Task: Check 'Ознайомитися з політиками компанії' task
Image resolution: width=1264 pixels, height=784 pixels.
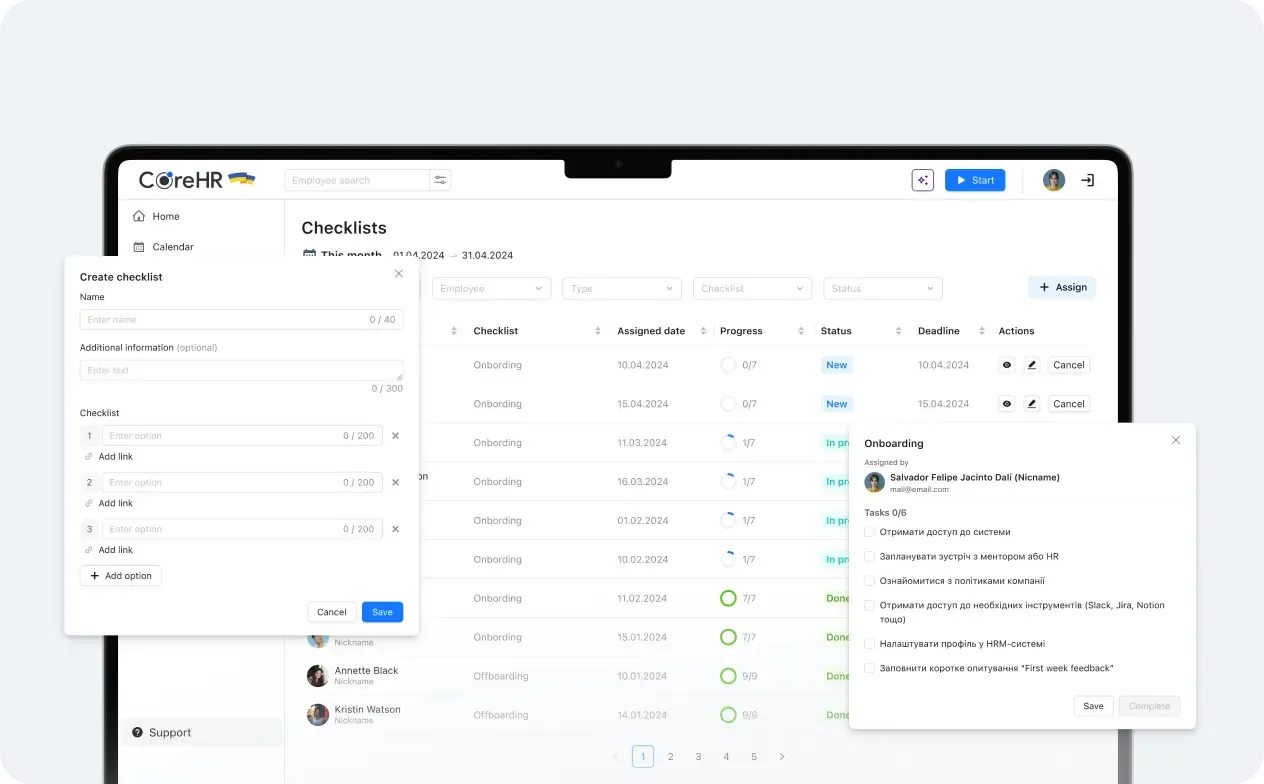Action: 870,581
